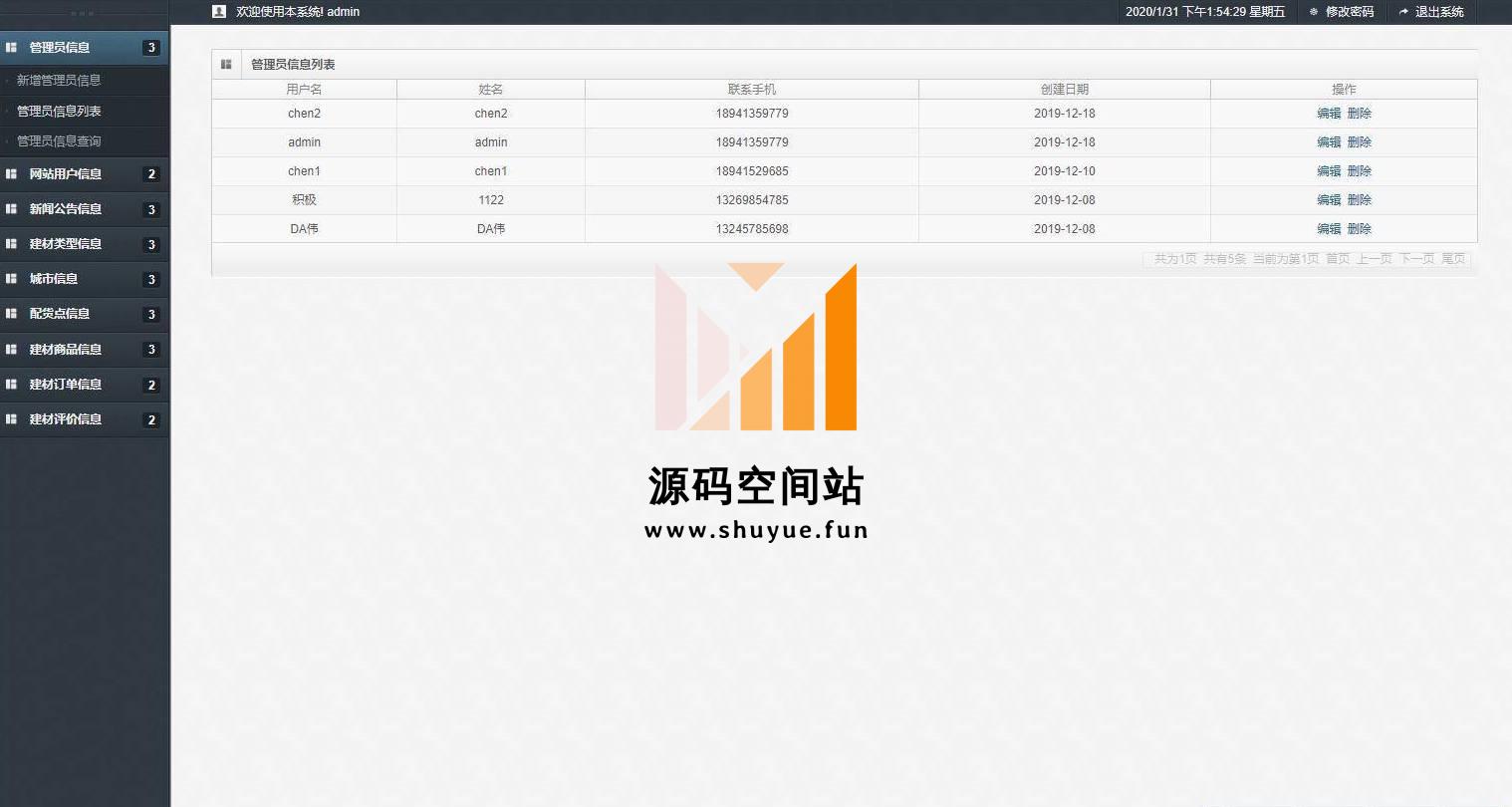Image resolution: width=1512 pixels, height=807 pixels.
Task: Click the sidebar icon next to 城市信息
Action: (x=12, y=279)
